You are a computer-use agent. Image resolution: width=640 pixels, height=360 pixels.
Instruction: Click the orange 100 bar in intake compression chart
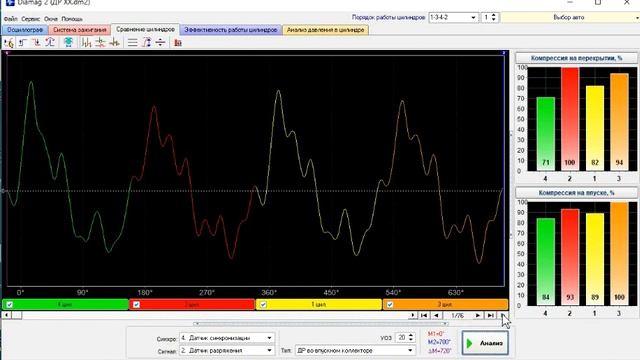619,253
